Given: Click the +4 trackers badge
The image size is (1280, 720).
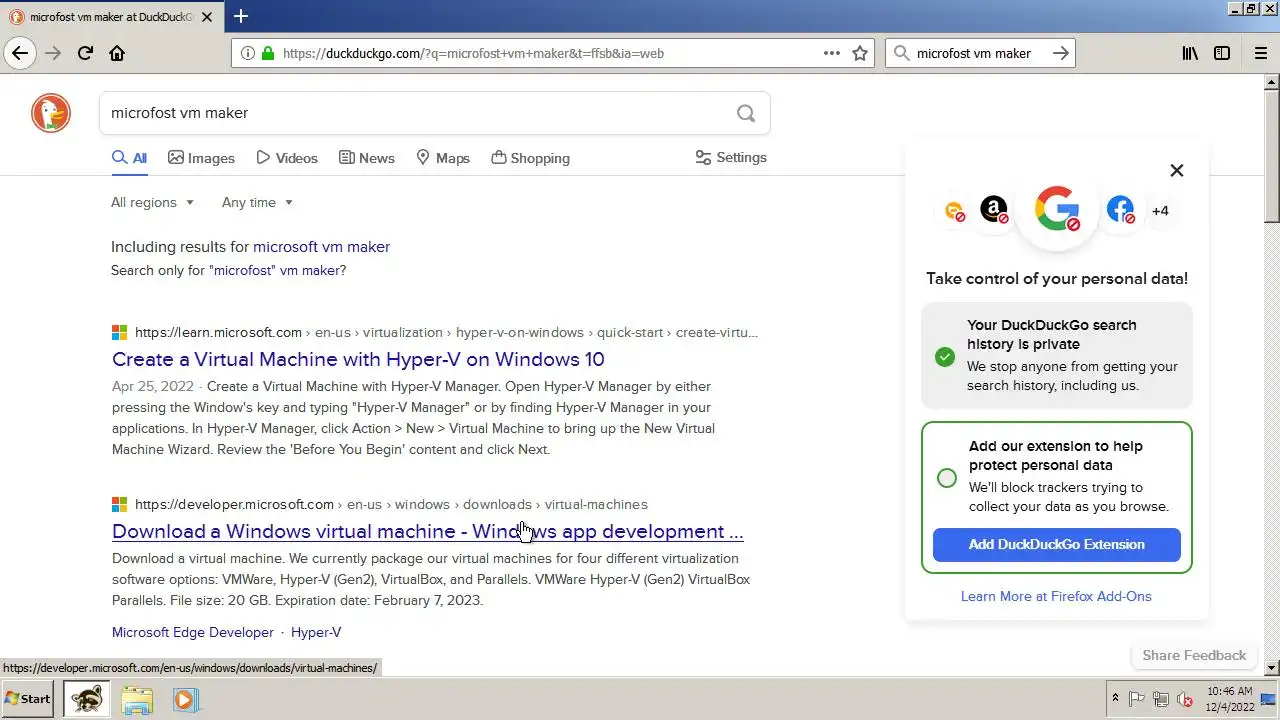Looking at the screenshot, I should coord(1160,211).
